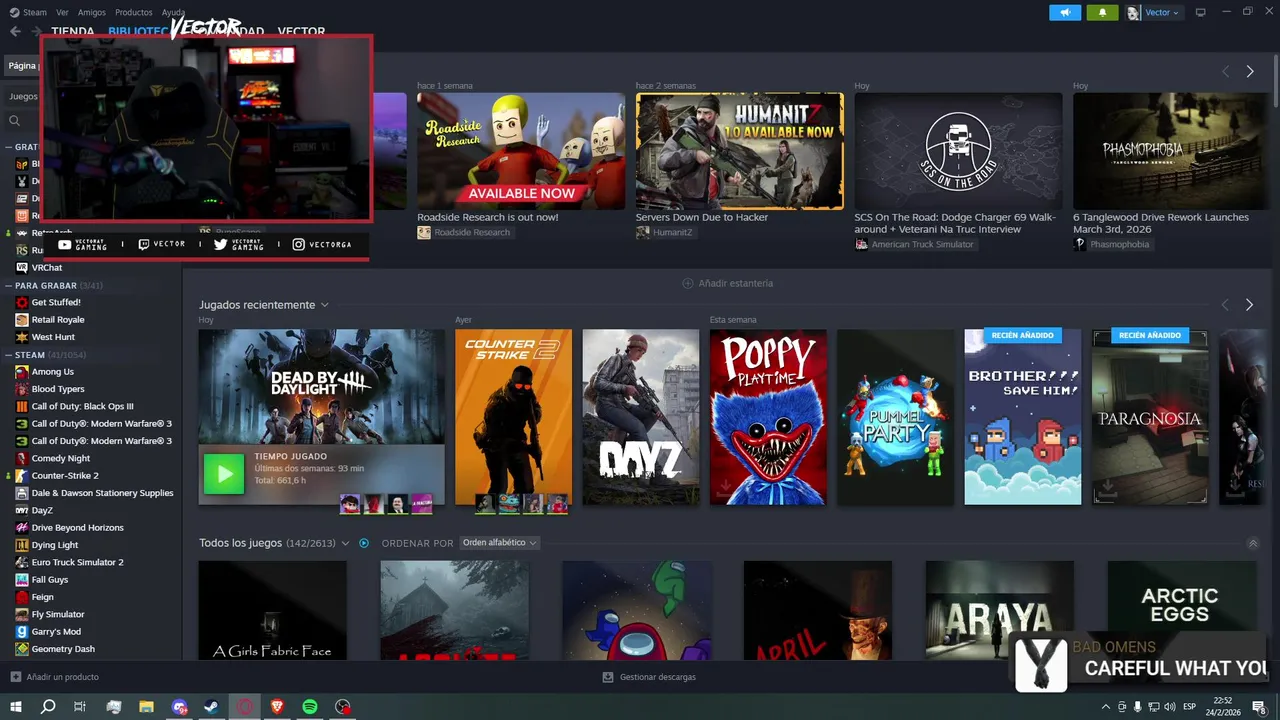1280x720 pixels.
Task: Open the green notifications bell
Action: [1103, 12]
